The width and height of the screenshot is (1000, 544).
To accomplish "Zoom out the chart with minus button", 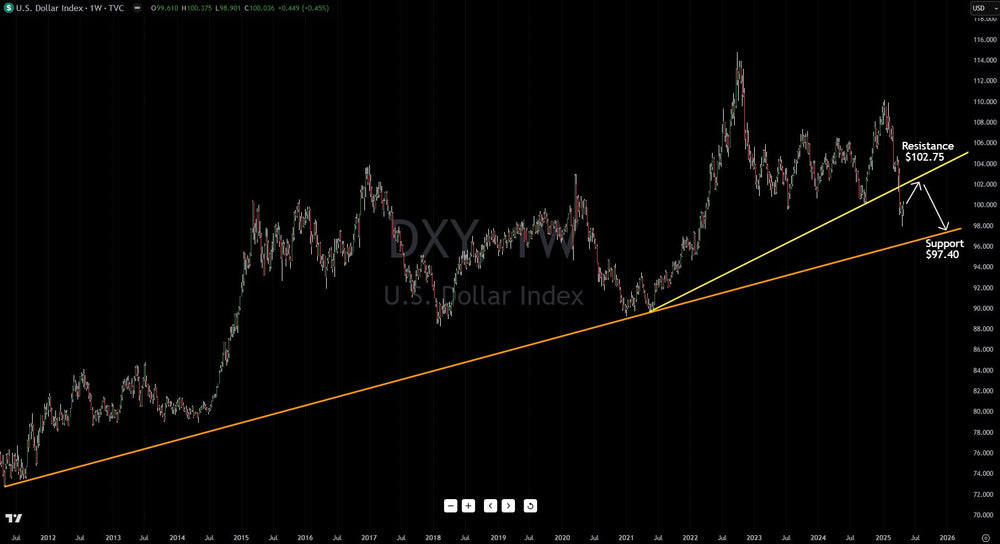I will click(450, 506).
